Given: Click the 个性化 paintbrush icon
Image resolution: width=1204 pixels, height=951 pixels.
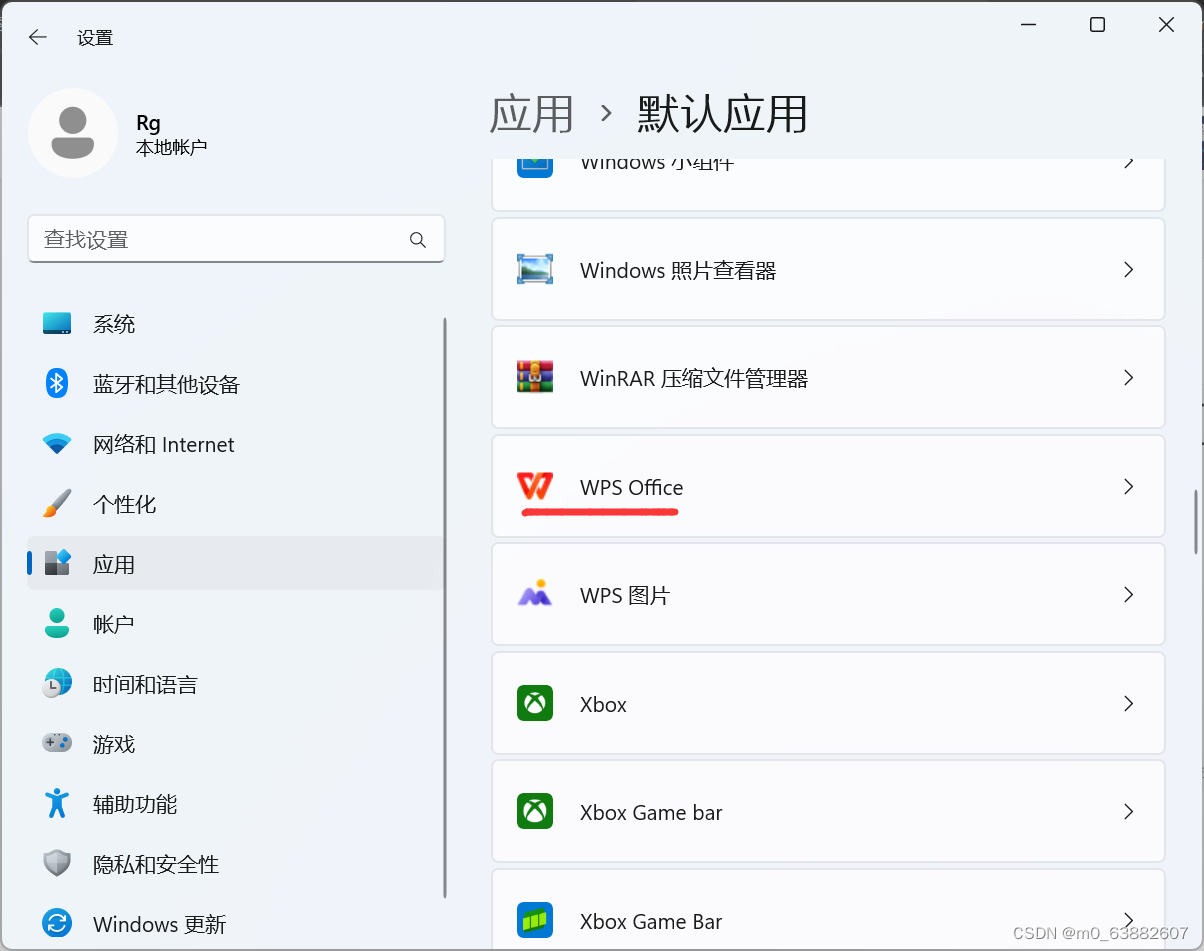Looking at the screenshot, I should coord(57,504).
